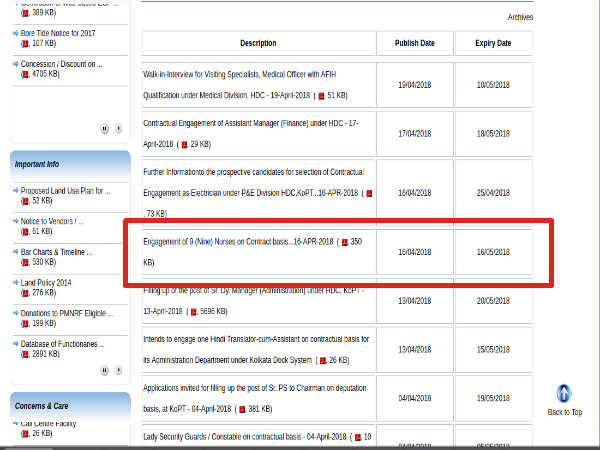Open PDF icon for Assistant Manager (Finance) notice
Viewport: 600px width, 450px height.
tap(184, 145)
